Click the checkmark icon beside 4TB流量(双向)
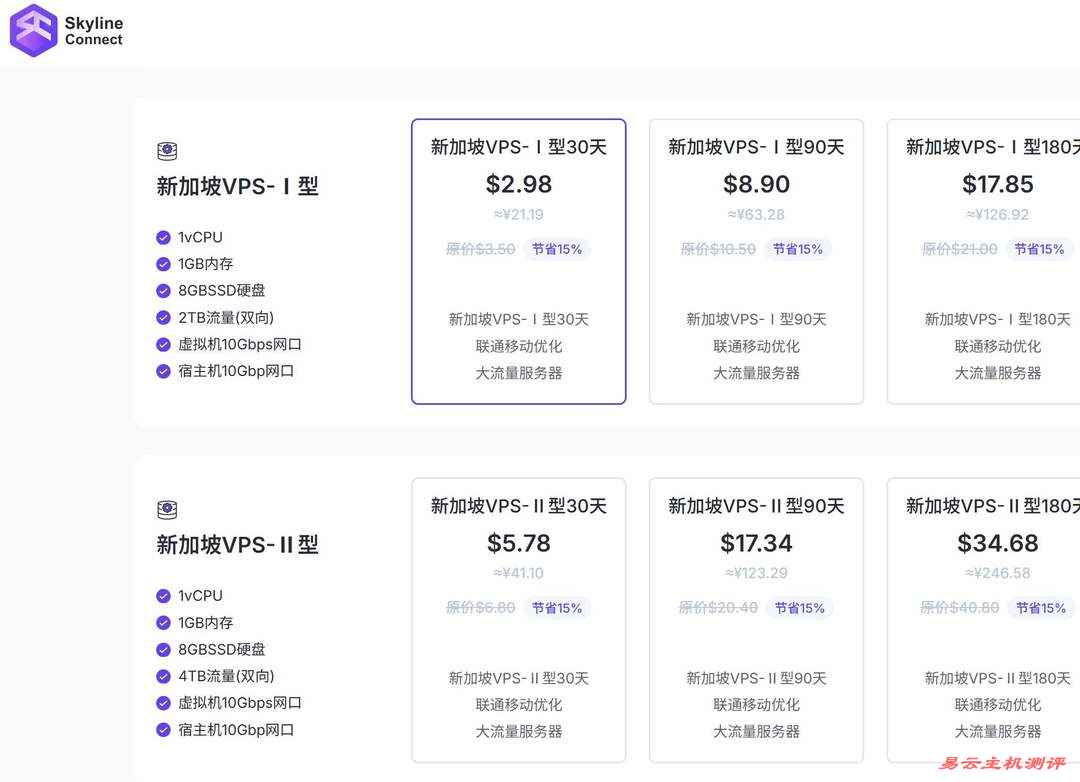 coord(163,676)
